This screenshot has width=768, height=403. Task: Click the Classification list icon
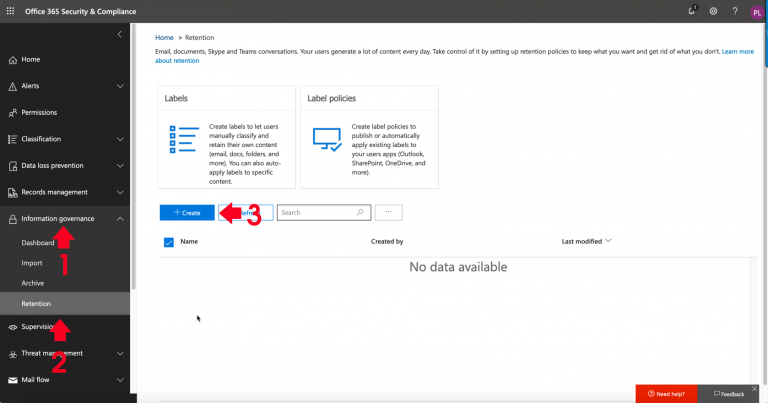click(x=13, y=140)
